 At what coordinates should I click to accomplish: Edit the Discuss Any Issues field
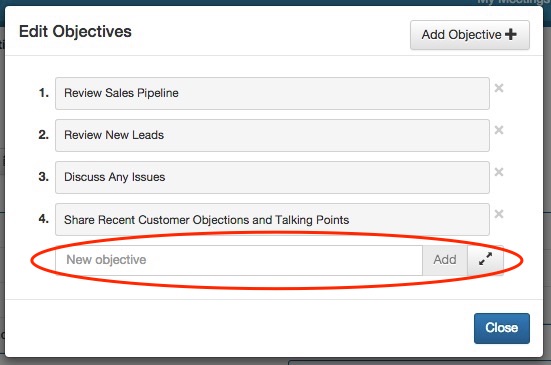pyautogui.click(x=272, y=177)
